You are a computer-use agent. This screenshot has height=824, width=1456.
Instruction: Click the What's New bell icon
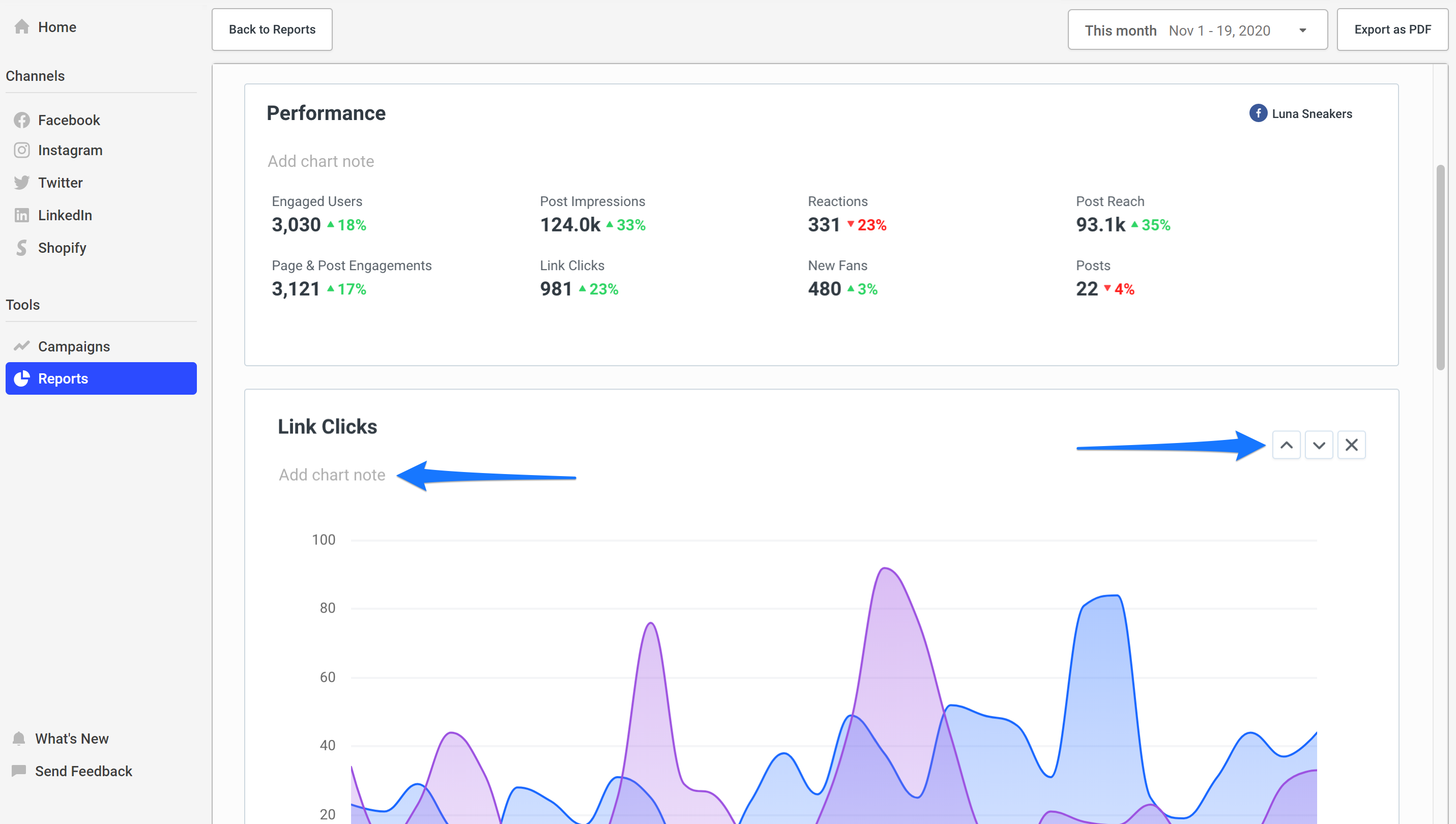click(19, 739)
